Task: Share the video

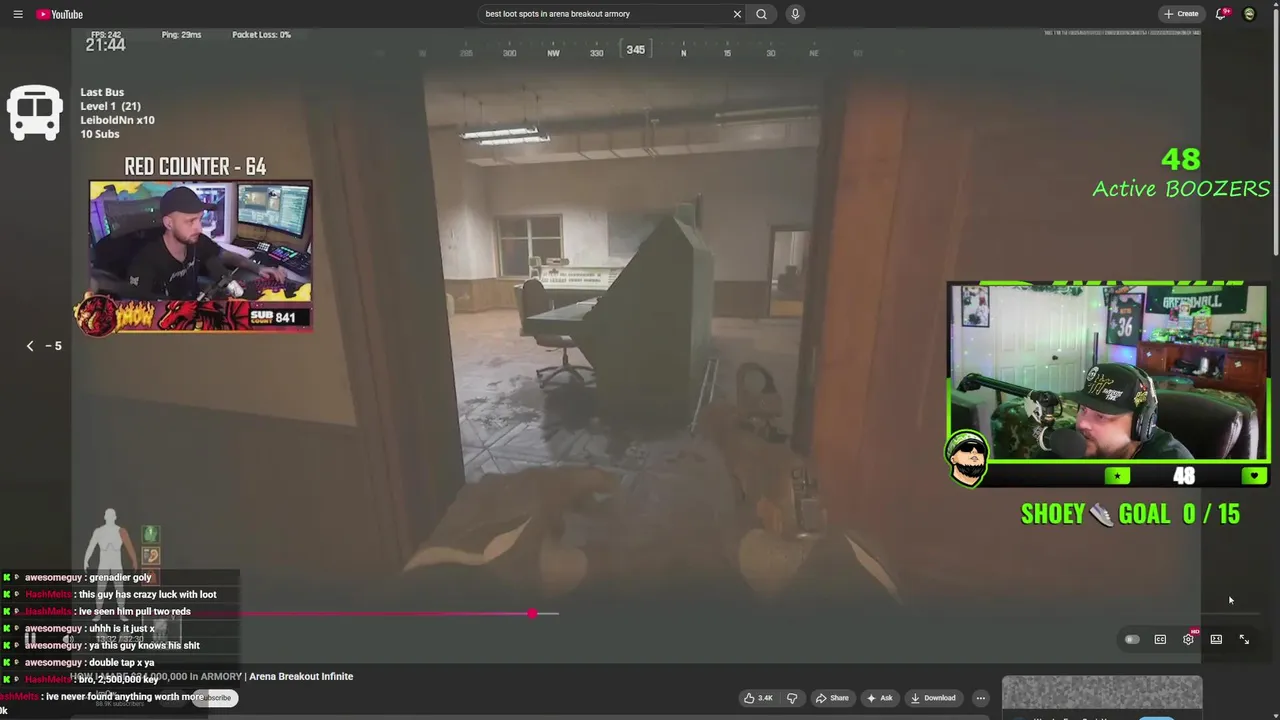Action: [x=832, y=698]
